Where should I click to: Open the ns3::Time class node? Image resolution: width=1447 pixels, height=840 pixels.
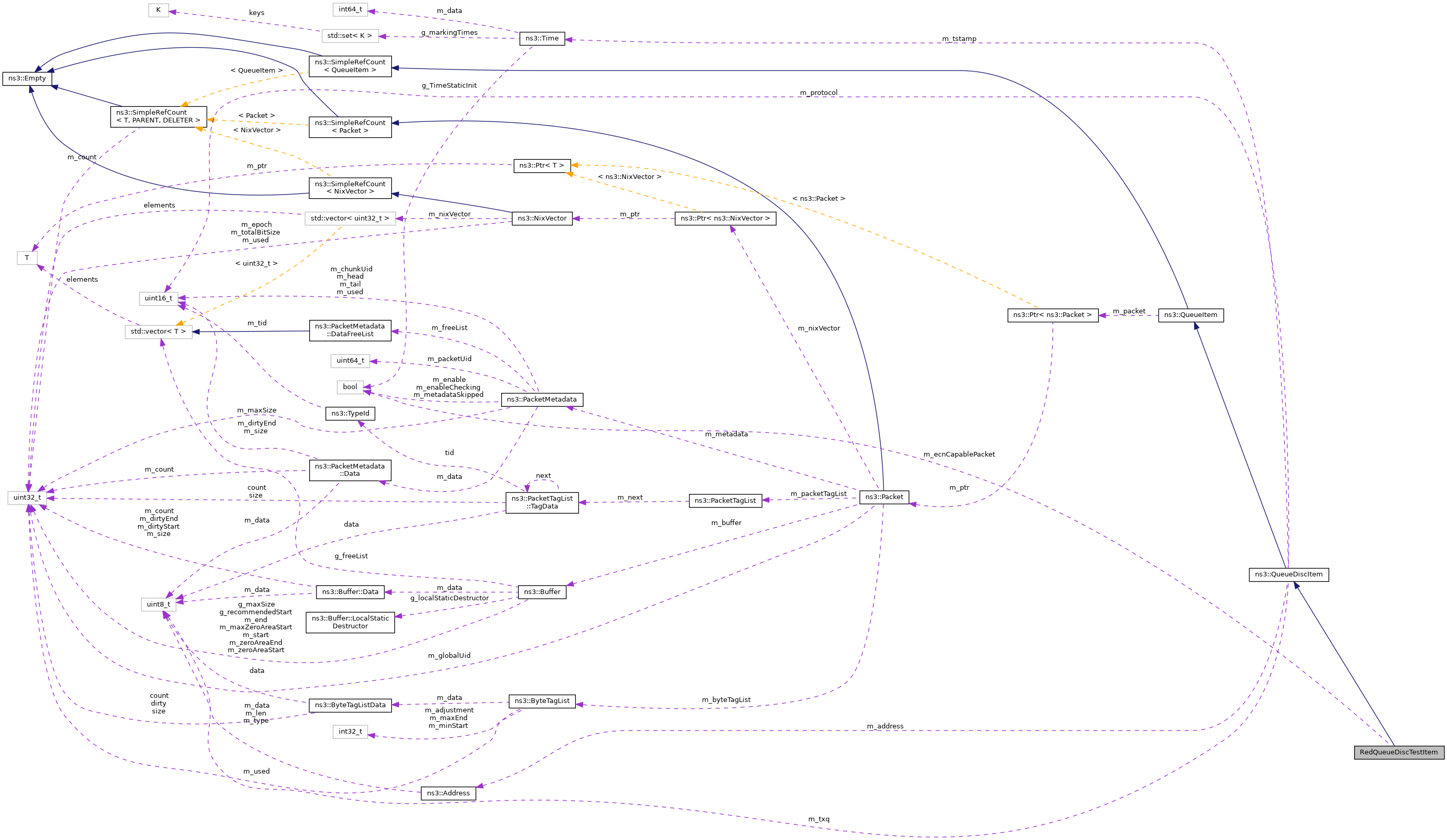coord(543,39)
